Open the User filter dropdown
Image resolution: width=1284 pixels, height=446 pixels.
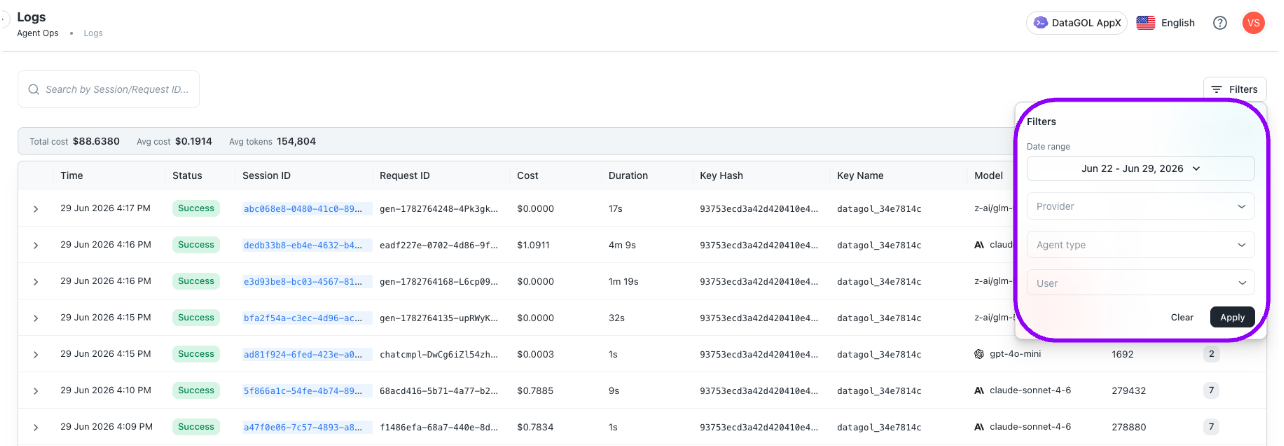point(1140,283)
